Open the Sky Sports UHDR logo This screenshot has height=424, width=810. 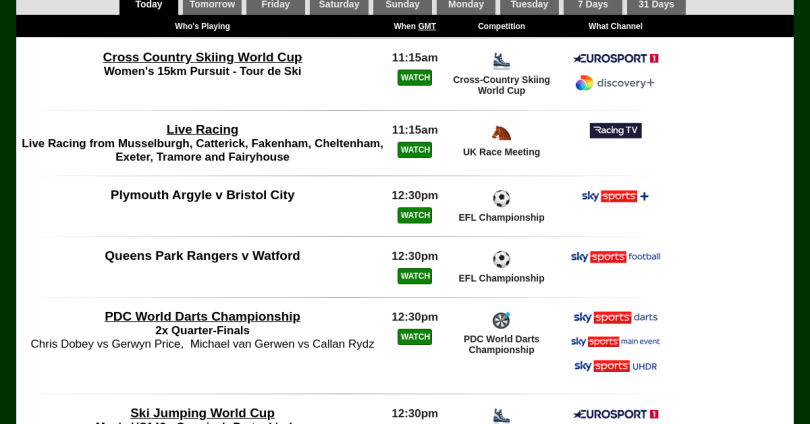615,366
